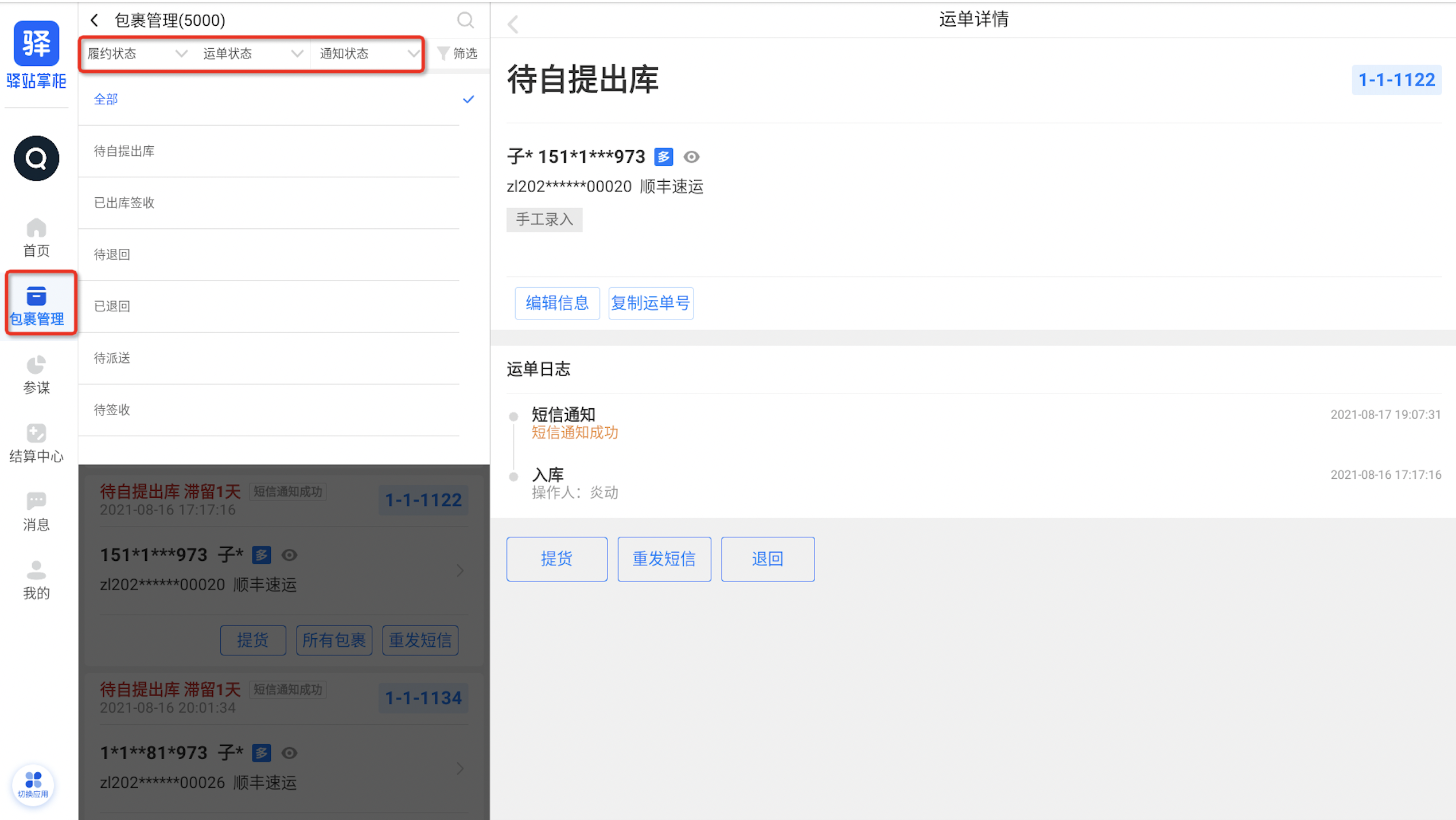This screenshot has height=820, width=1456.
Task: Select 已退回 filter option
Action: tap(268, 306)
